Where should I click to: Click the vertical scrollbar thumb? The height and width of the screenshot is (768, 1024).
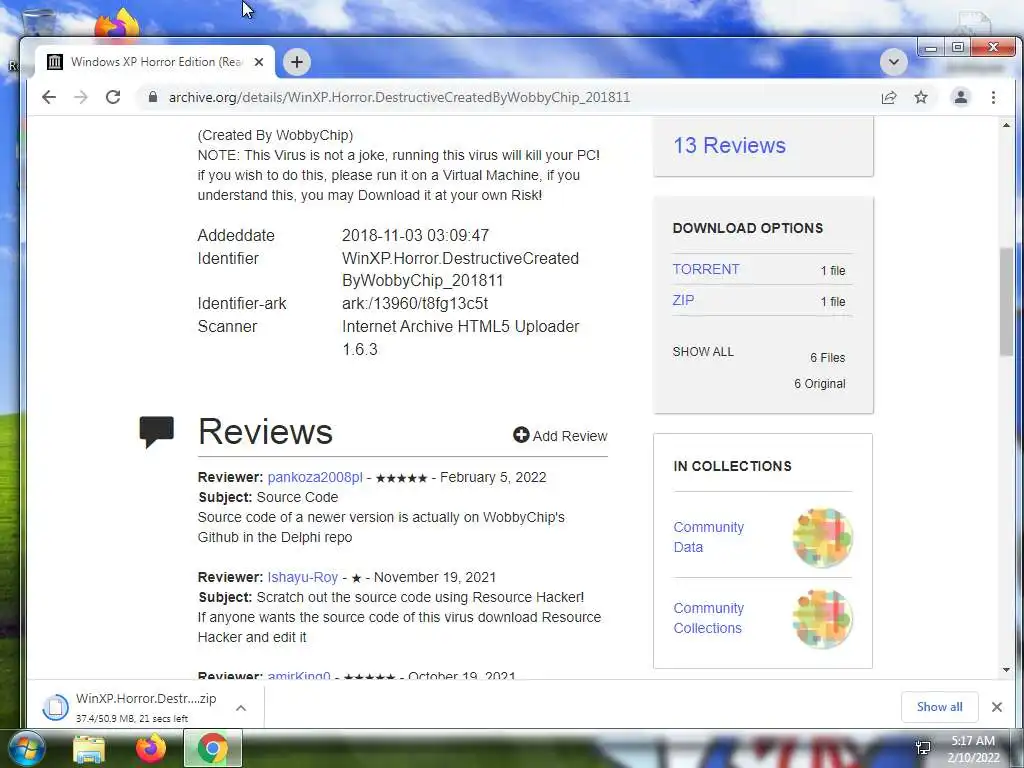(1006, 302)
